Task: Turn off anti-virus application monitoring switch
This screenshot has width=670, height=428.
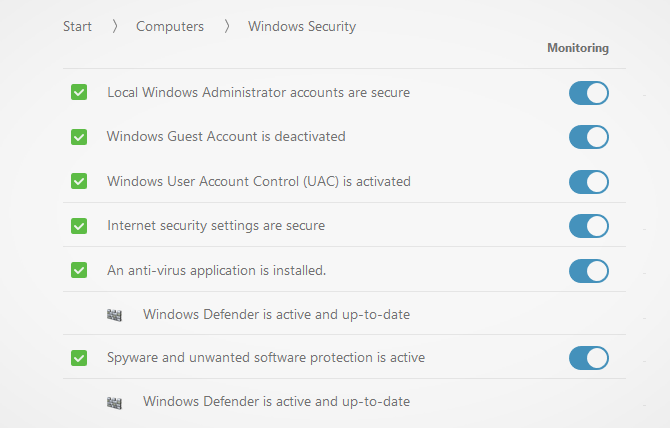Action: pos(589,271)
